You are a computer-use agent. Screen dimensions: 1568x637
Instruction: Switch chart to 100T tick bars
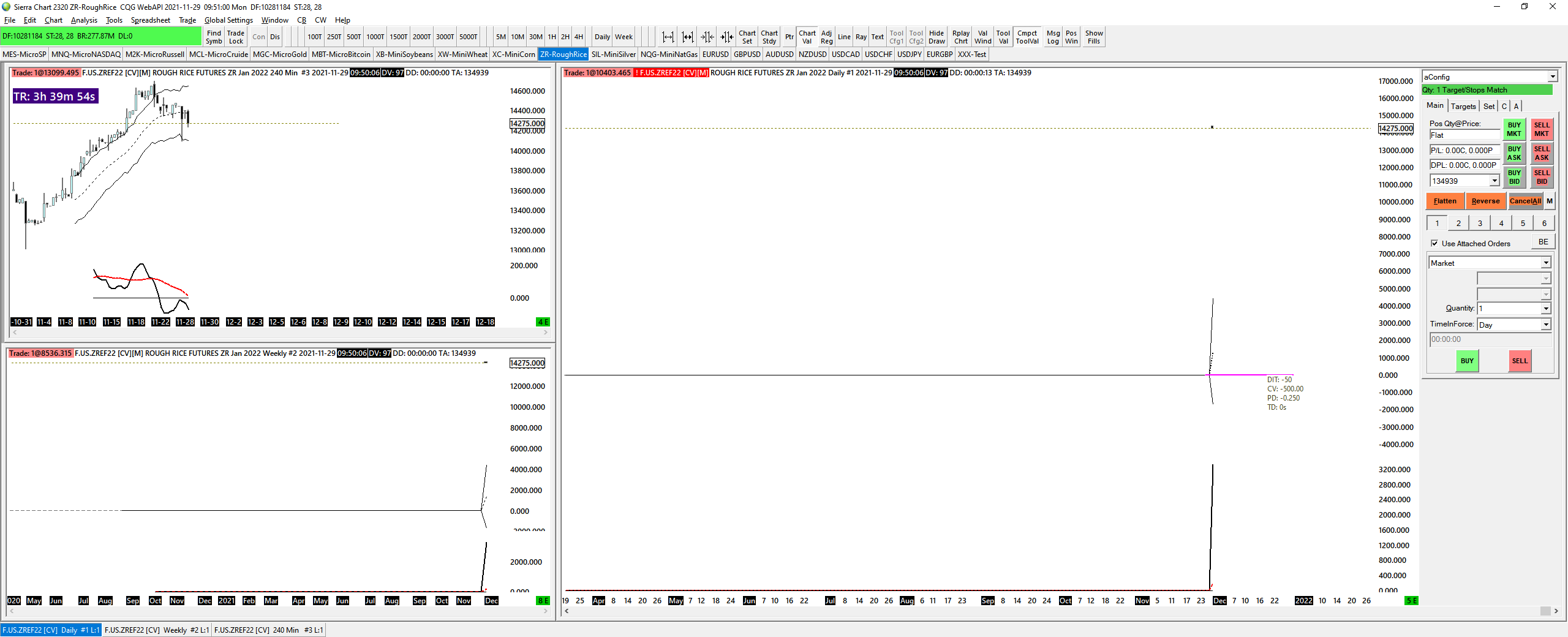[315, 37]
